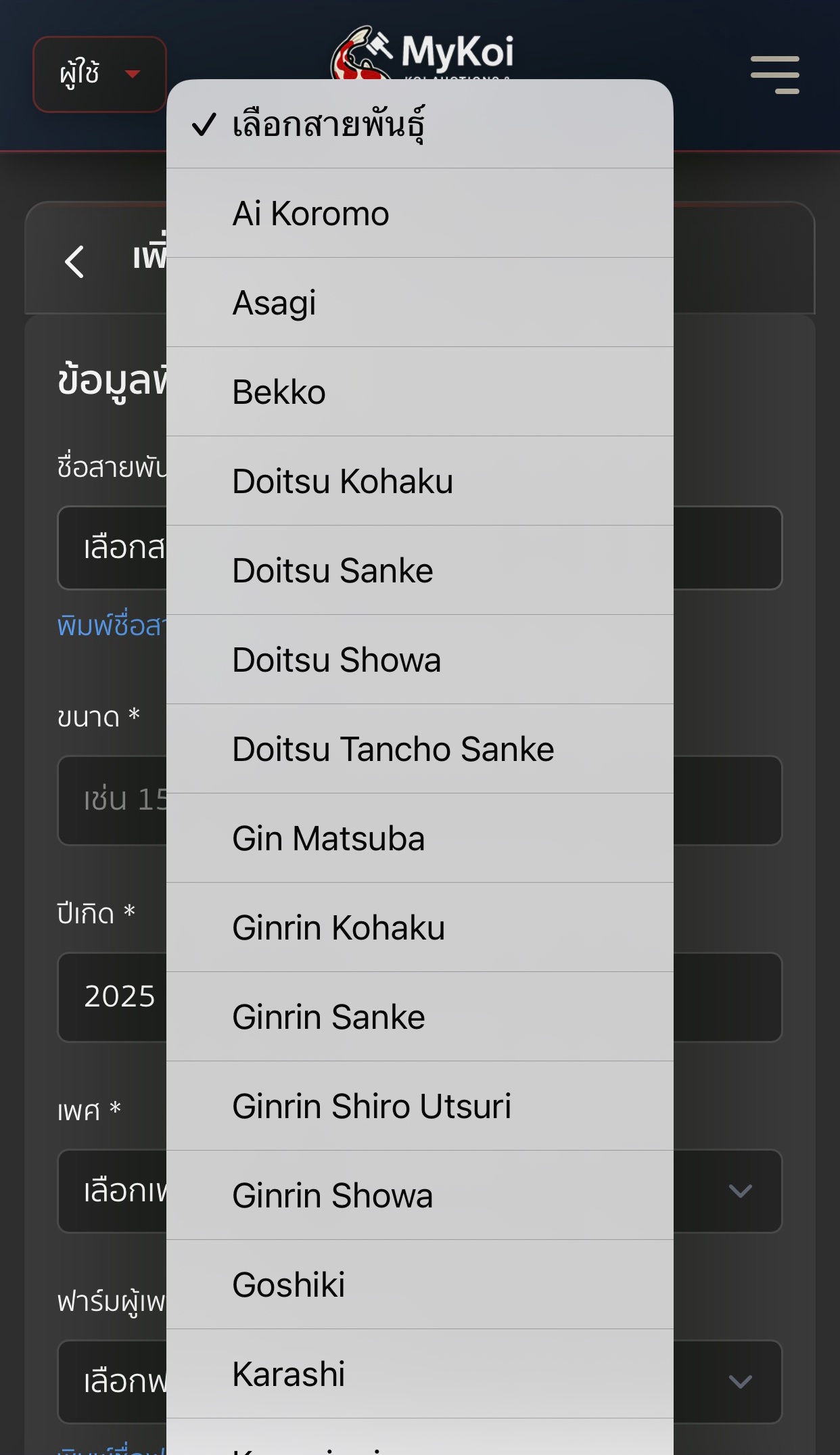Open the ผู้ใช้ user dropdown
The width and height of the screenshot is (840, 1455).
[x=99, y=74]
